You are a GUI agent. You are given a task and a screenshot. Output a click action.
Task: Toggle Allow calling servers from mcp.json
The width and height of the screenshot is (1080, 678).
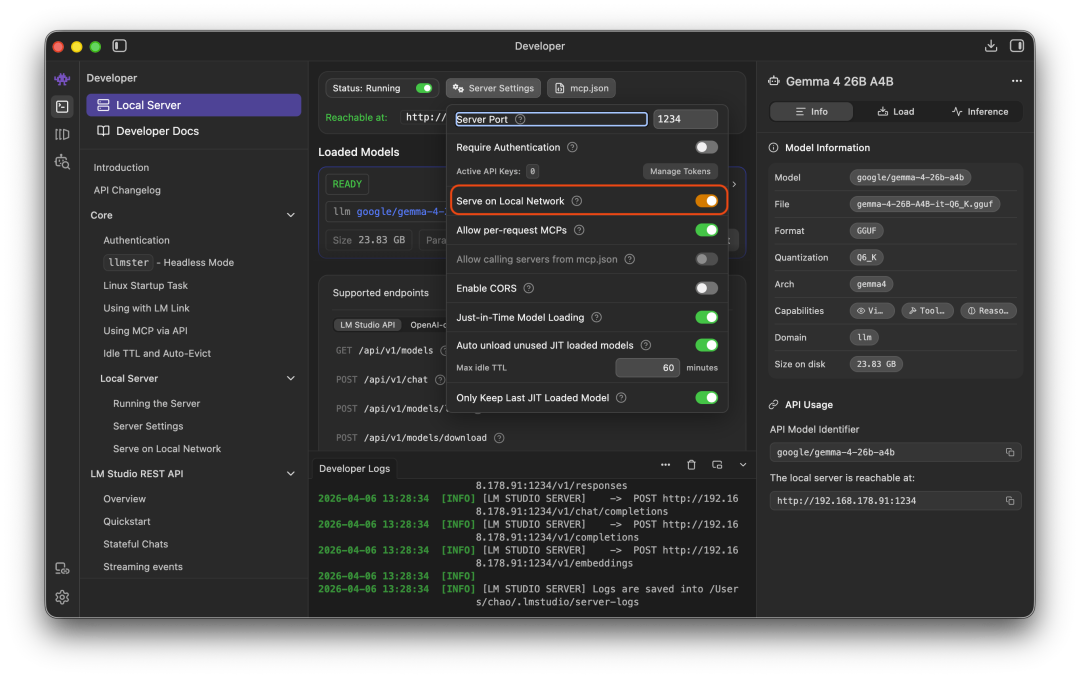(706, 260)
